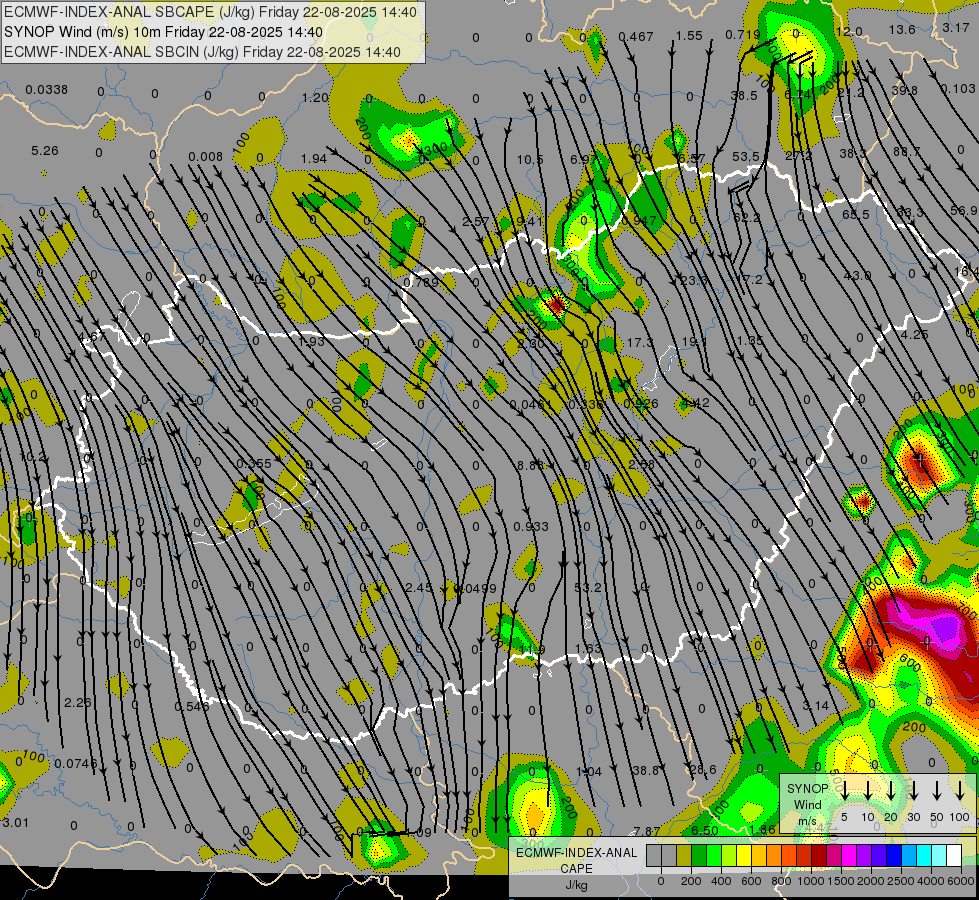The image size is (979, 900).
Task: Click the 100 m/s wind arrow in legend
Action: pyautogui.click(x=960, y=790)
